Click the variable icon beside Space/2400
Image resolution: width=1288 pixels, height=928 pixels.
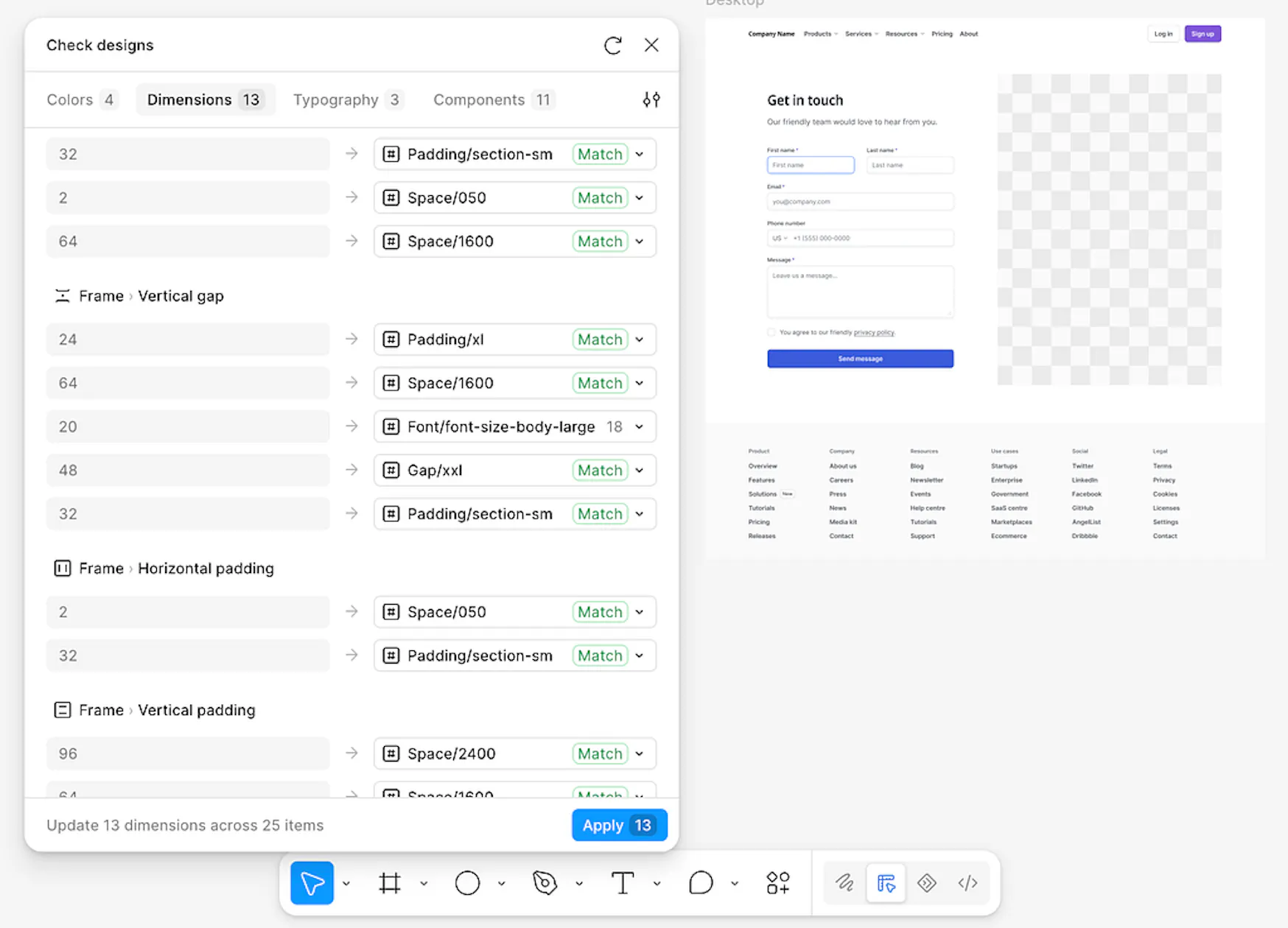point(391,754)
